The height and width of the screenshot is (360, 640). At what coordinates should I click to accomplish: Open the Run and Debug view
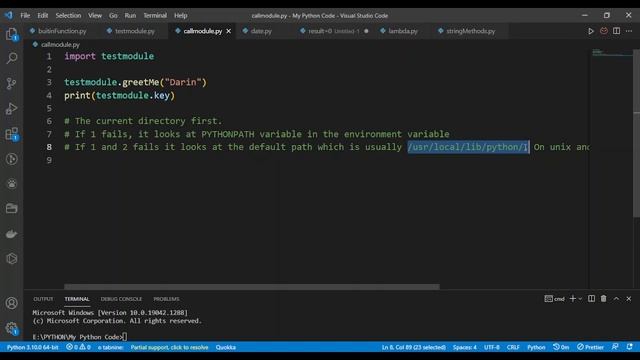(11, 109)
